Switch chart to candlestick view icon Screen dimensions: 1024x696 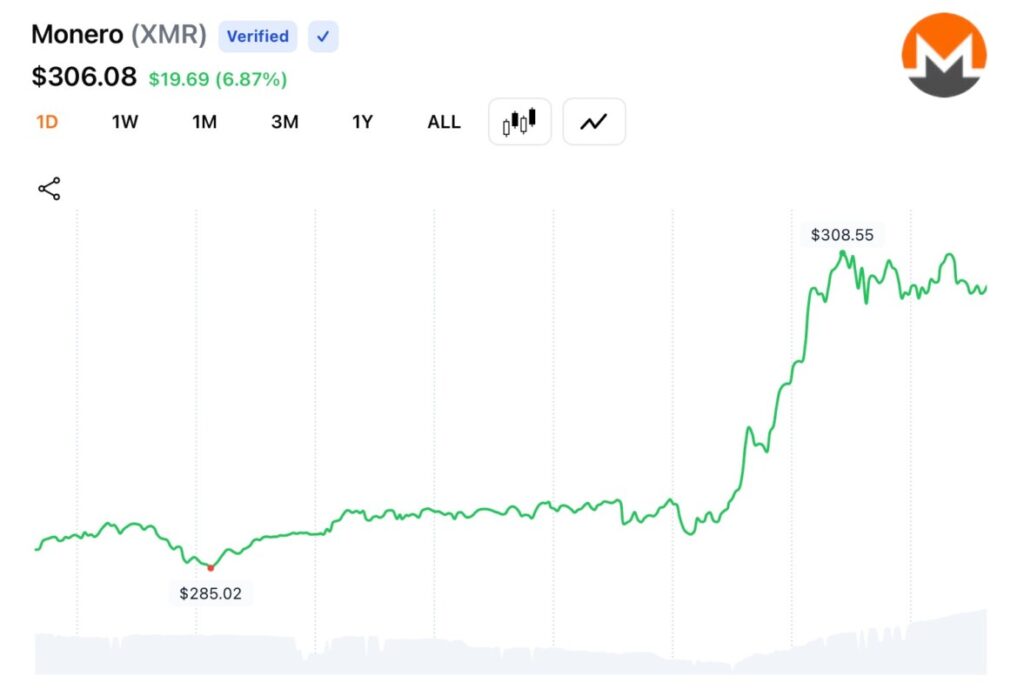(x=519, y=121)
